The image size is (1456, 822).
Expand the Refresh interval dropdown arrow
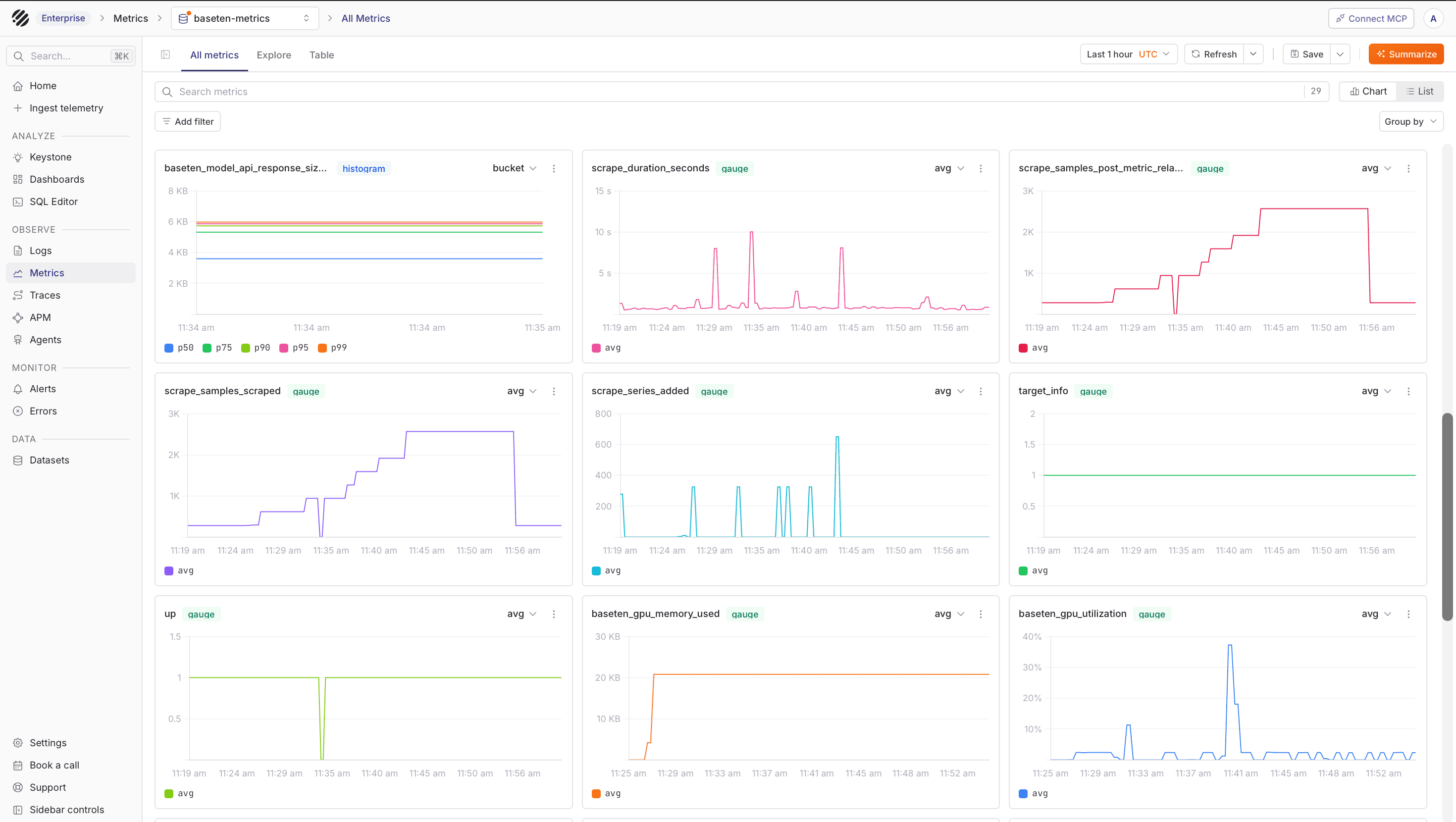point(1253,54)
